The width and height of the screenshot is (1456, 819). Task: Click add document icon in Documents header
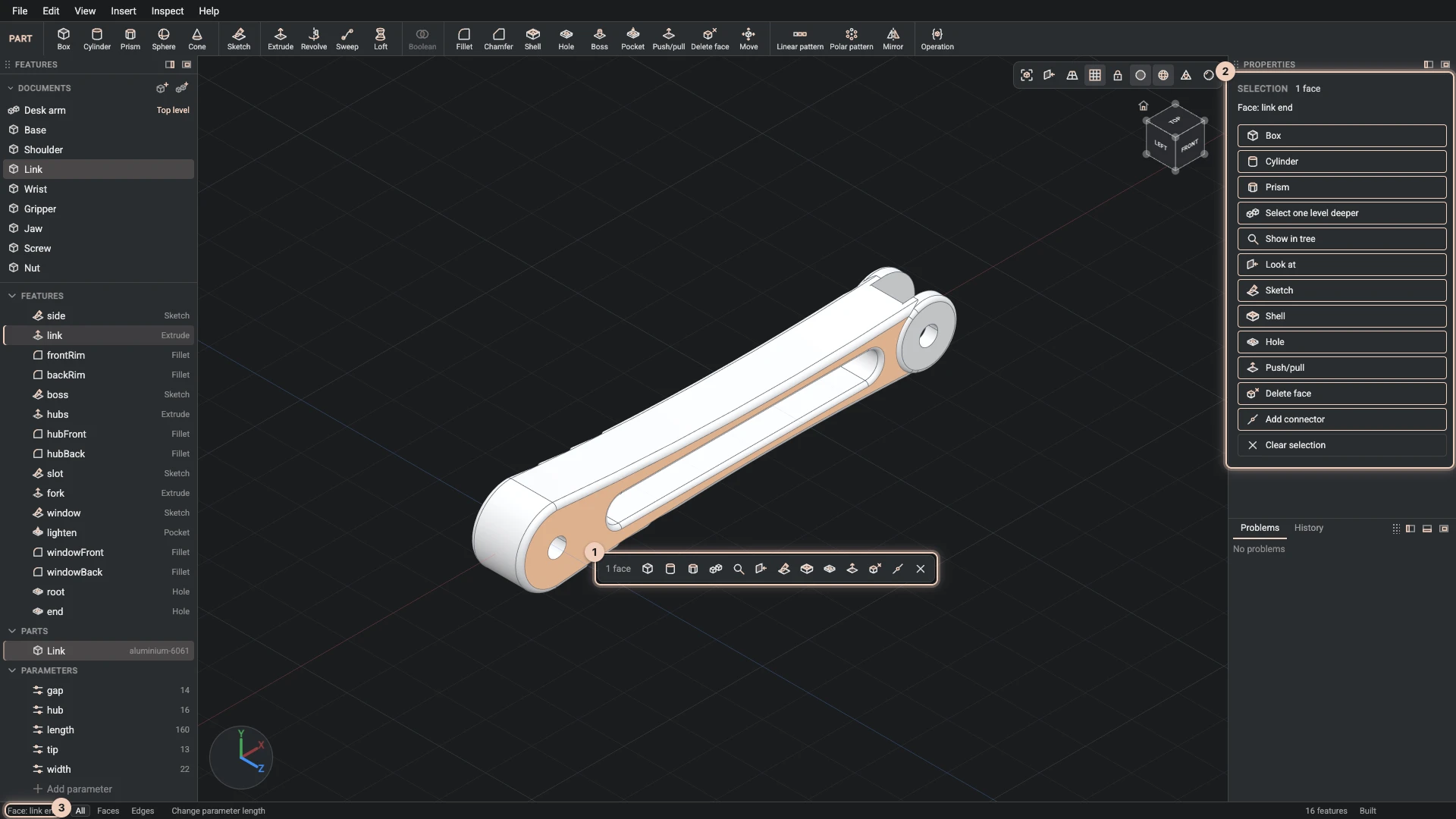coord(162,88)
